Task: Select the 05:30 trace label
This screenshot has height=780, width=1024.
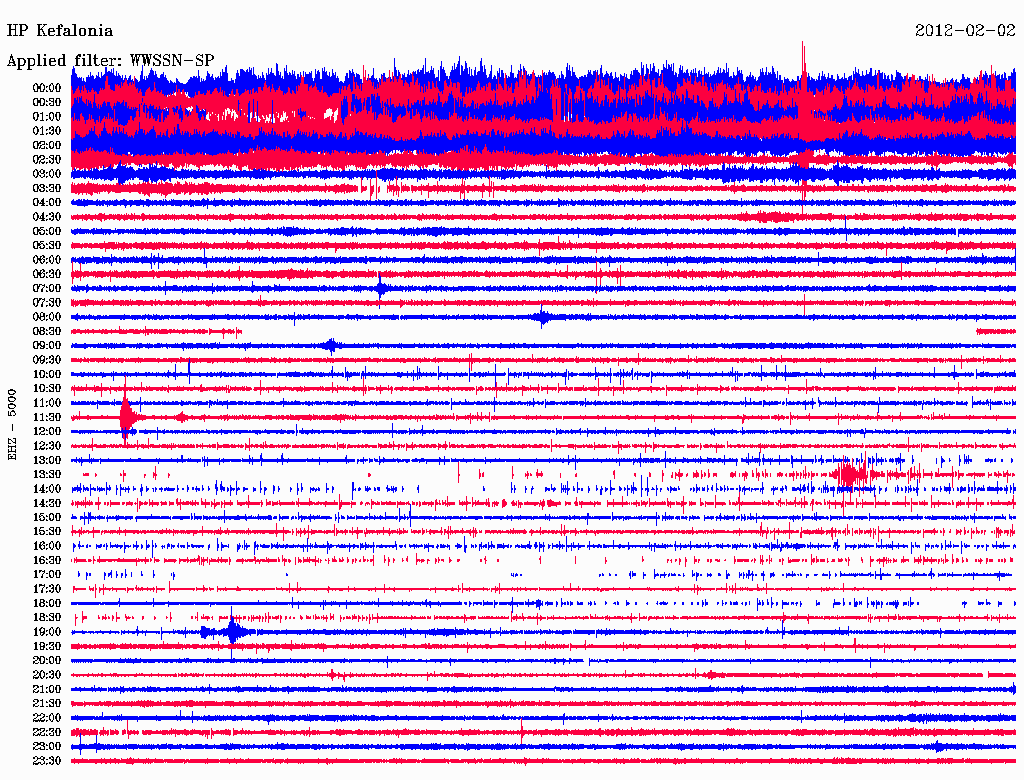Action: (x=46, y=245)
